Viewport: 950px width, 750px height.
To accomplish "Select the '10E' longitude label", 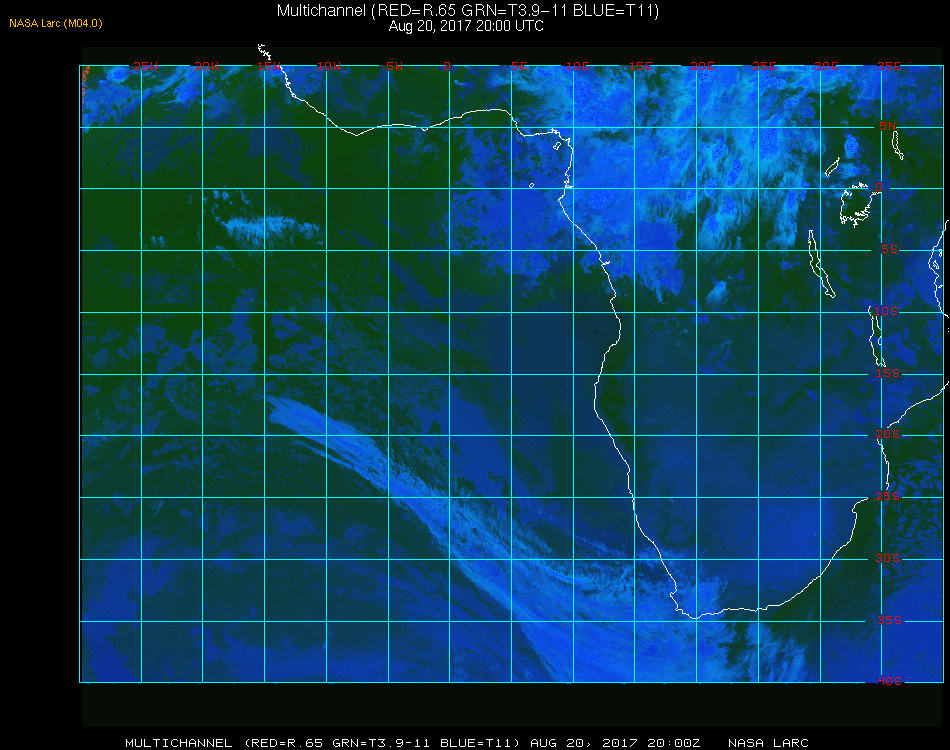I will point(577,66).
